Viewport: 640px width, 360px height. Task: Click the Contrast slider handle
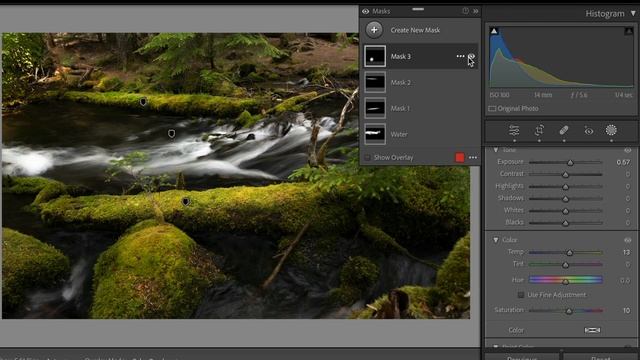(565, 175)
